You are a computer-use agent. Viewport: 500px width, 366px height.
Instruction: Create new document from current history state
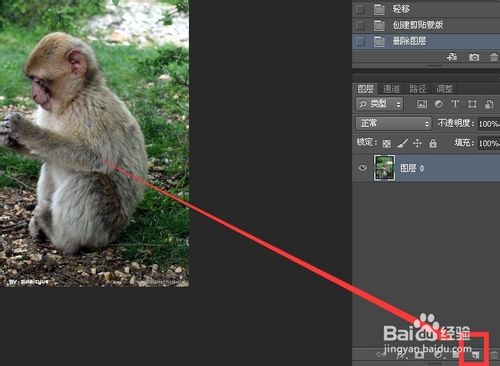452,57
